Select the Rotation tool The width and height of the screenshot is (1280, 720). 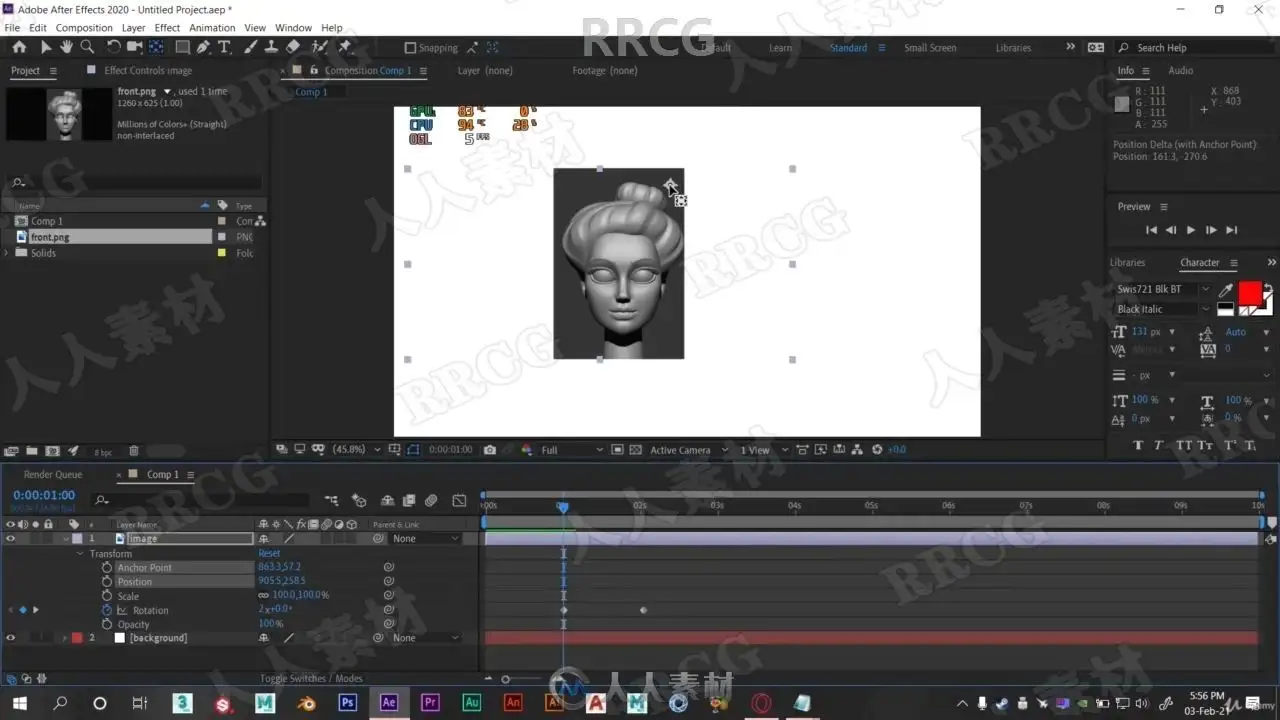coord(113,47)
